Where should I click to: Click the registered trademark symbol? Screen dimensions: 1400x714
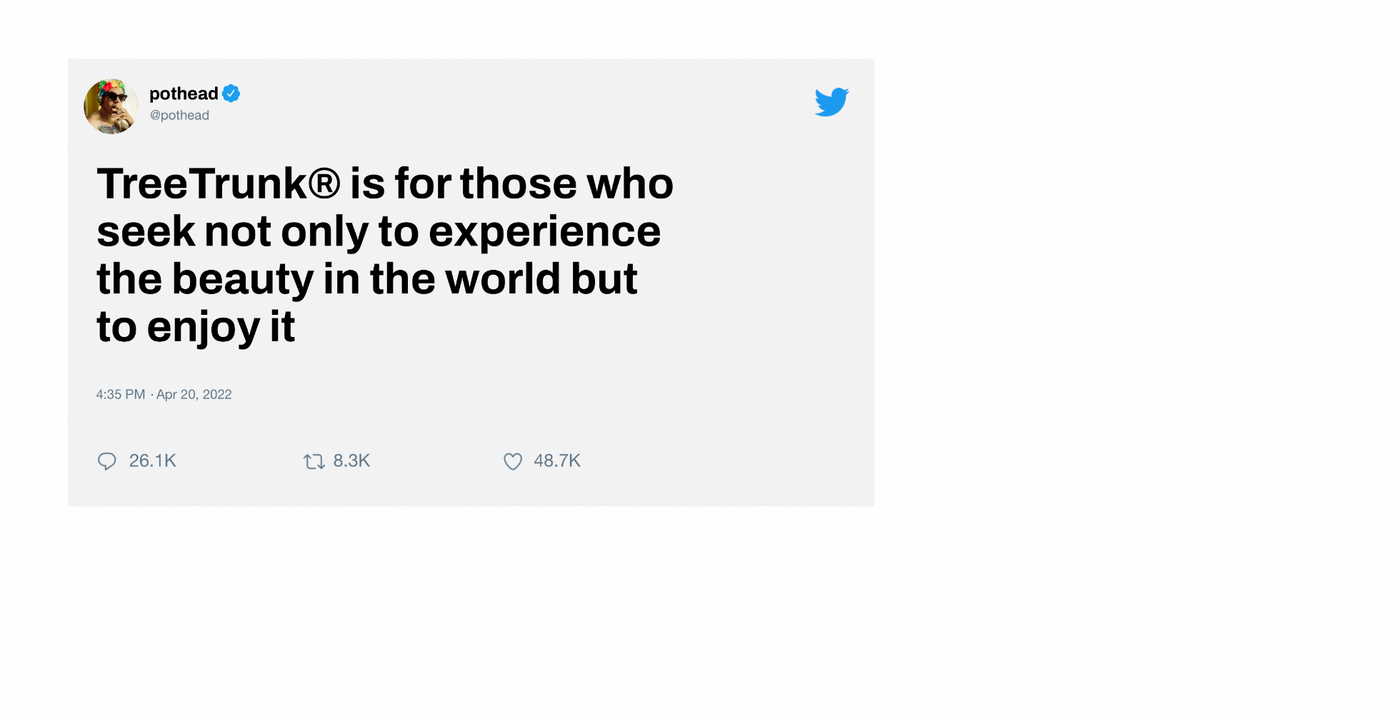point(324,184)
